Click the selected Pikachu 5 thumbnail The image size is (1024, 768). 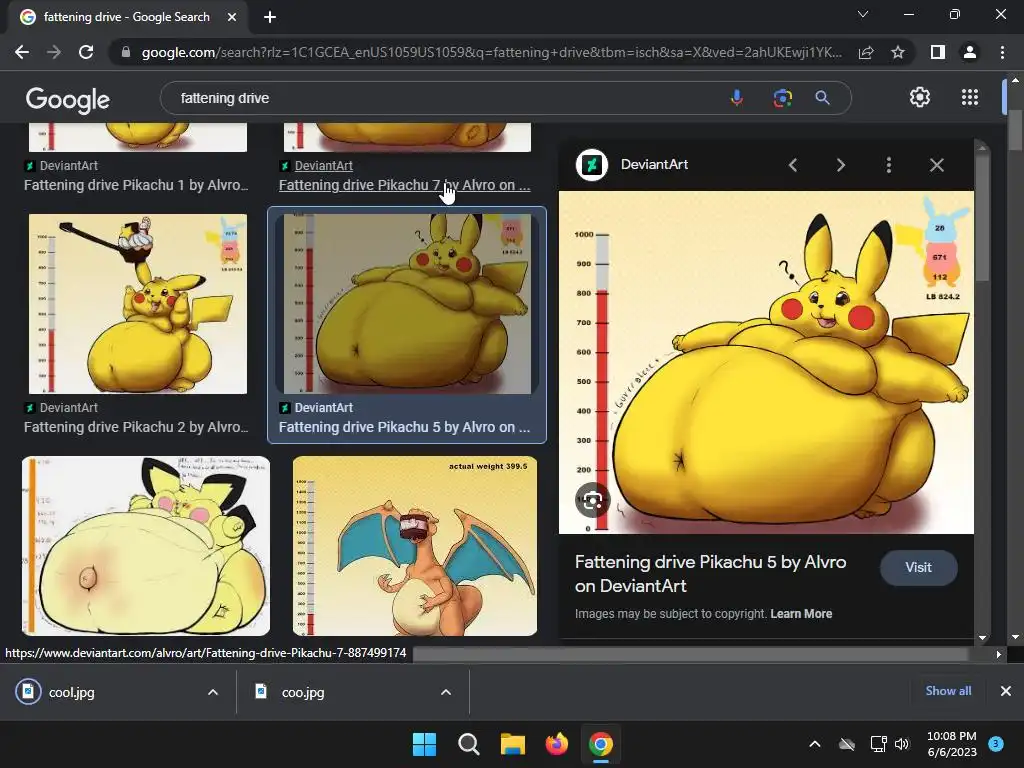coord(407,304)
